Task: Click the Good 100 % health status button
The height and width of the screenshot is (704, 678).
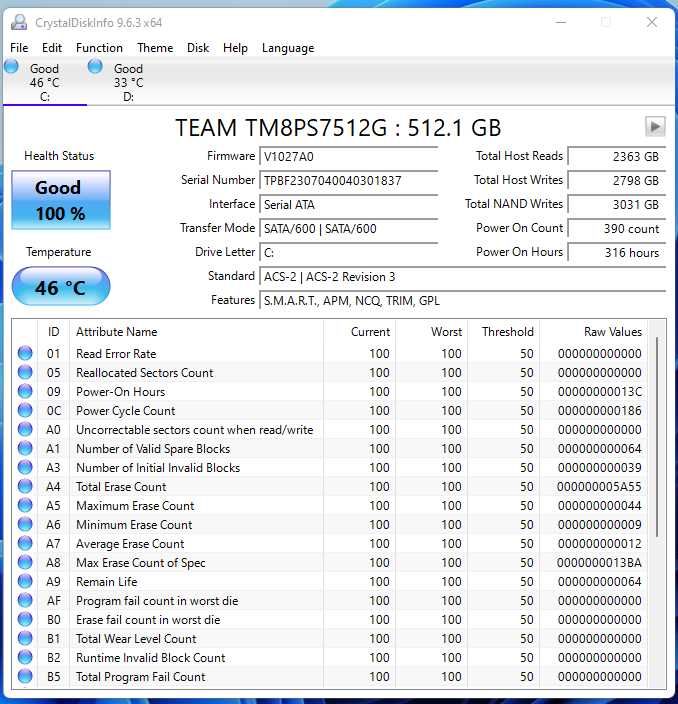Action: (61, 200)
